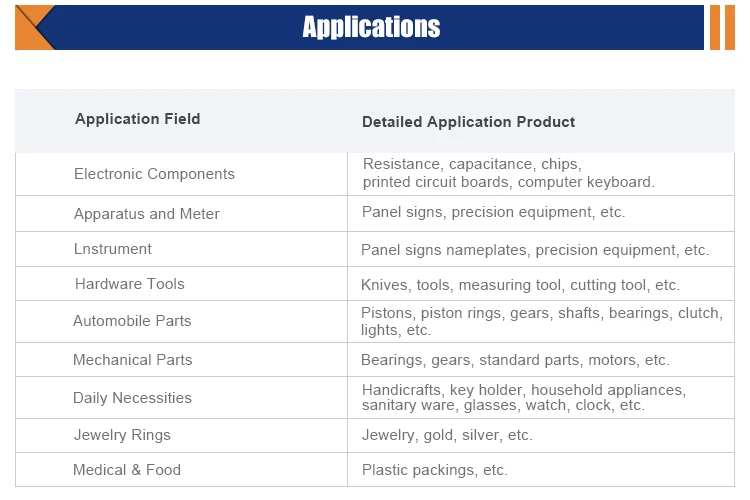Click the Electronic Components row label

click(154, 174)
